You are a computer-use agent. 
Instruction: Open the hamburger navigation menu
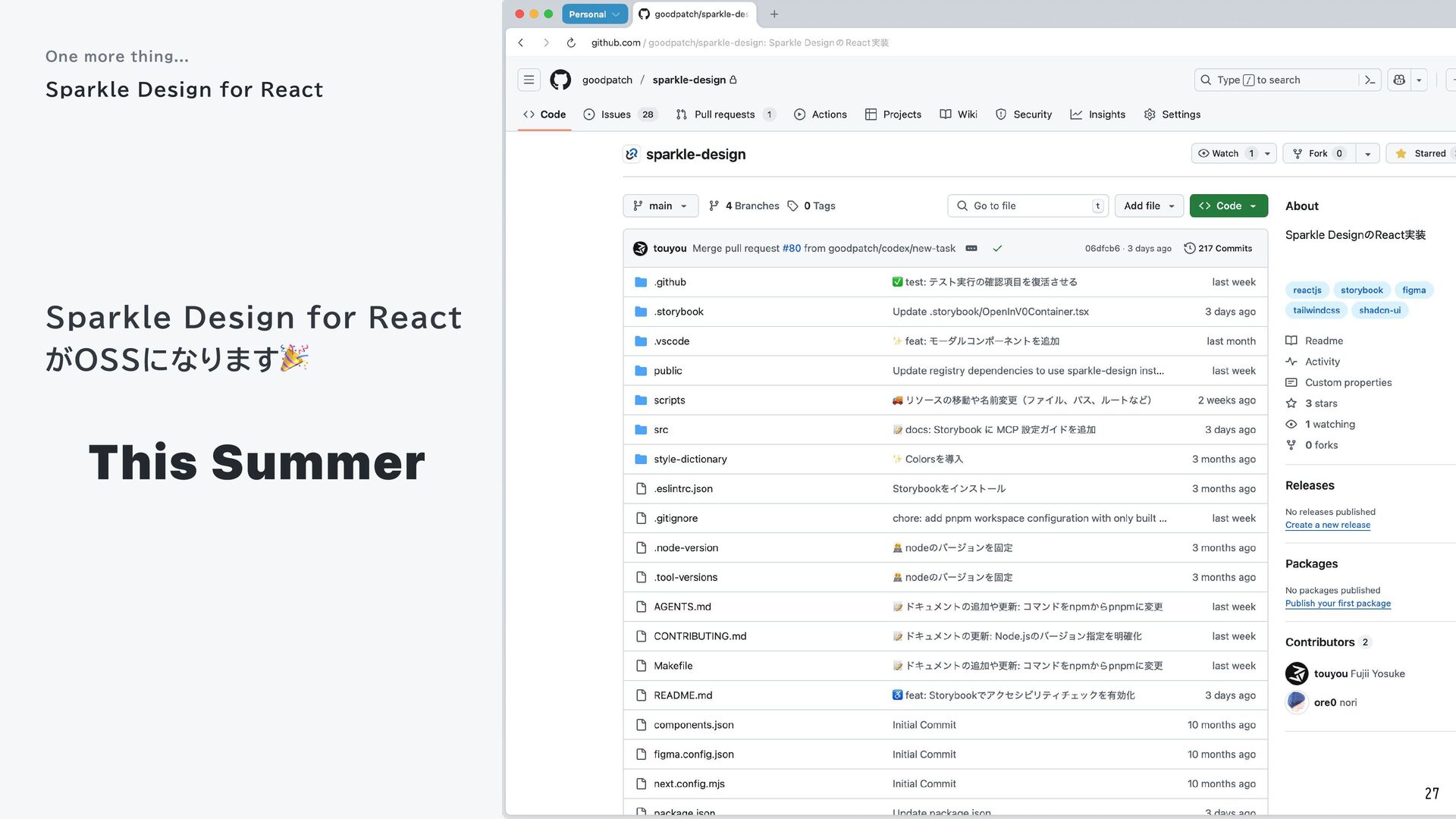[529, 80]
